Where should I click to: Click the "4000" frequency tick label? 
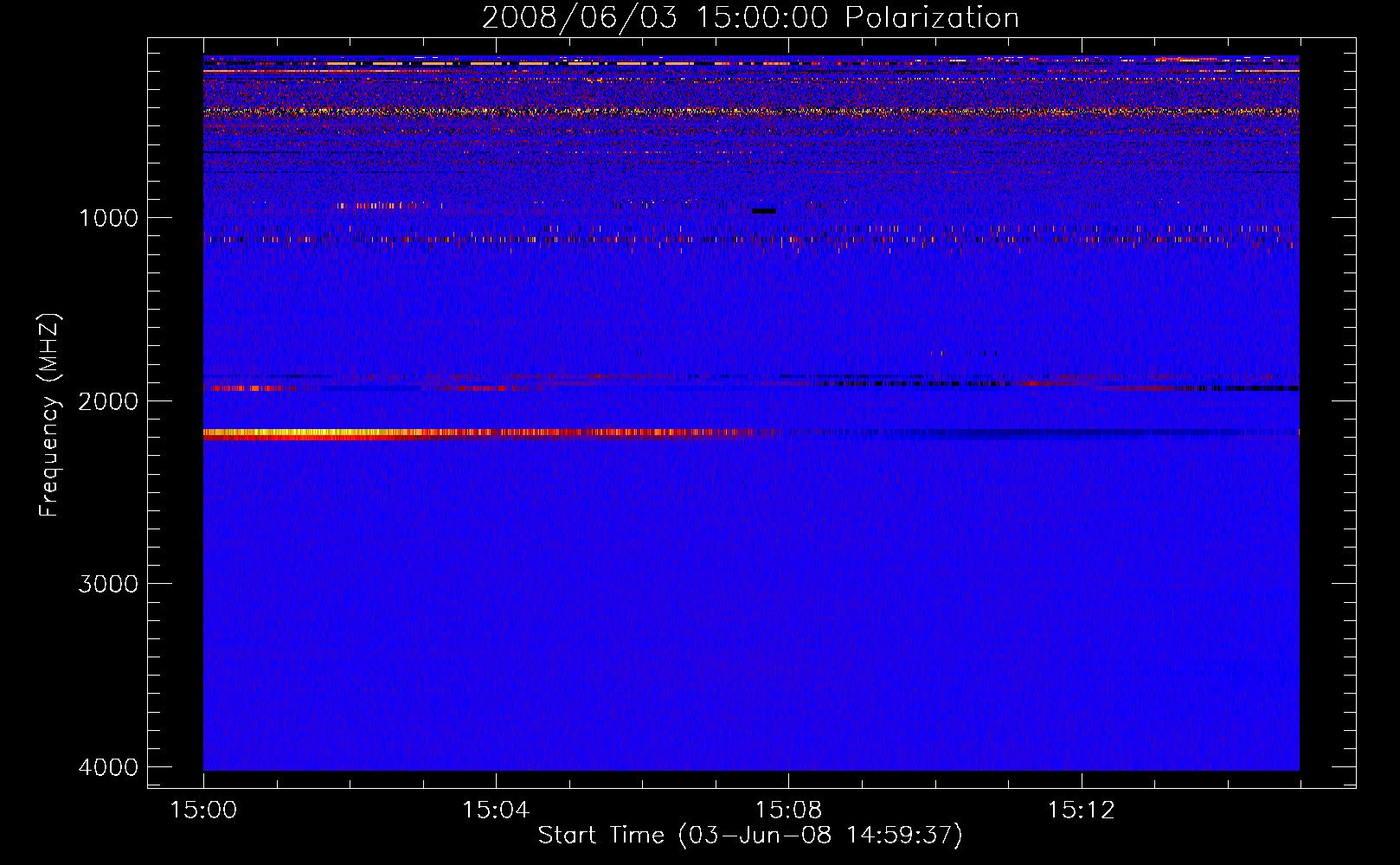pos(108,767)
